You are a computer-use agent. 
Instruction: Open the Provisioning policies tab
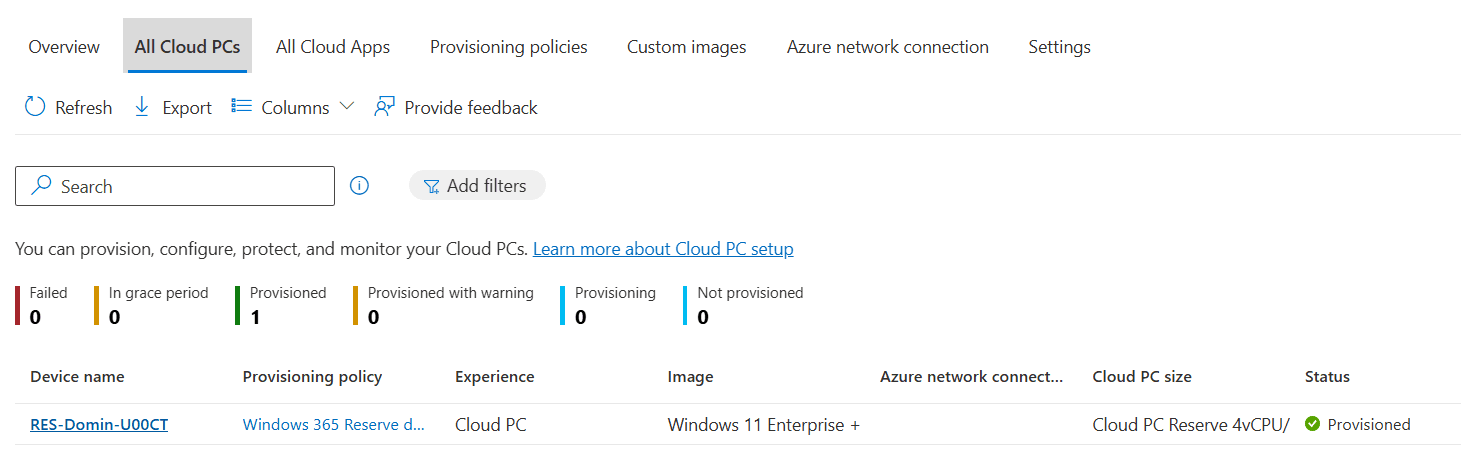[x=509, y=47]
